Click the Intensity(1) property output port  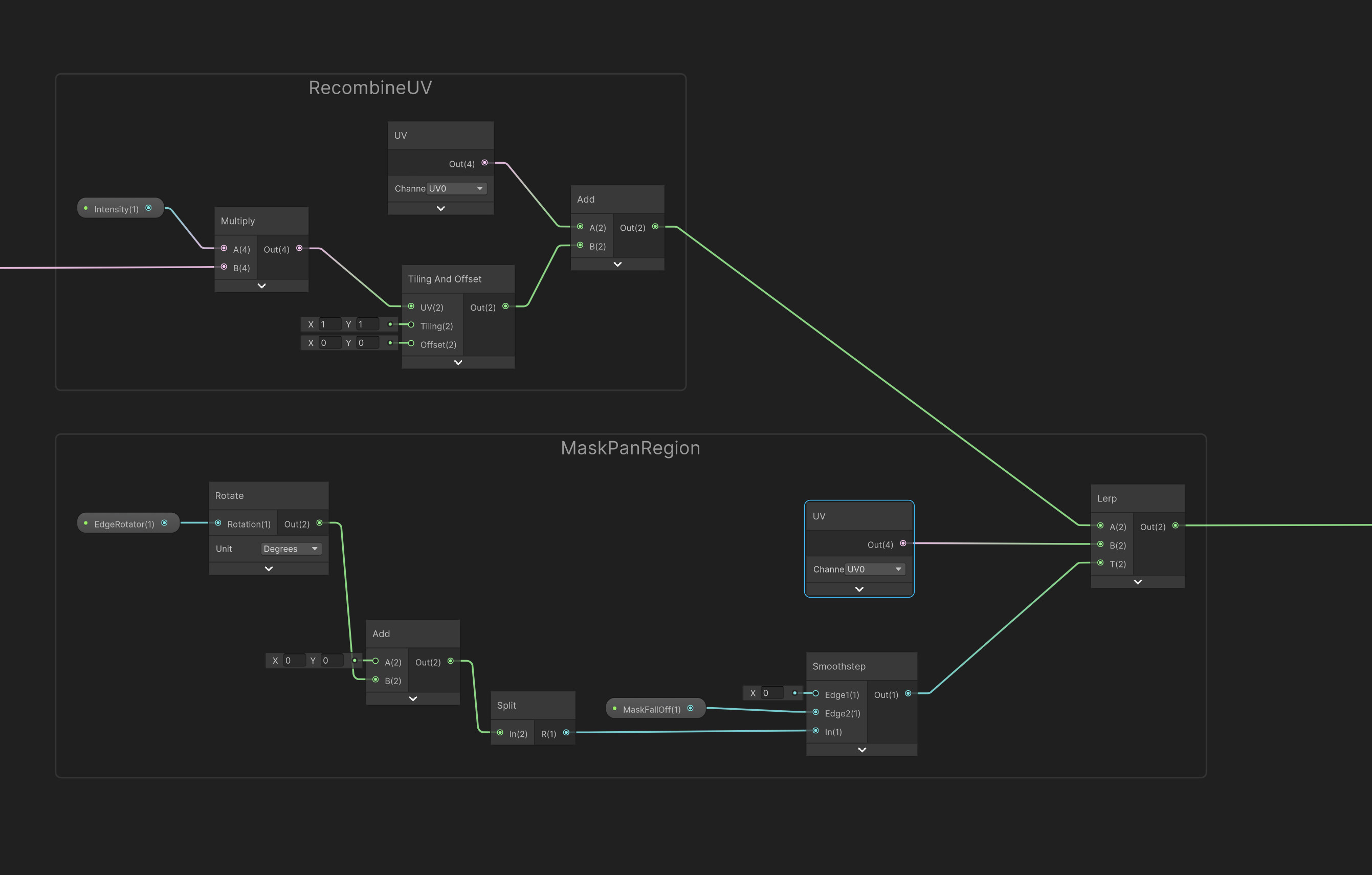coord(149,207)
